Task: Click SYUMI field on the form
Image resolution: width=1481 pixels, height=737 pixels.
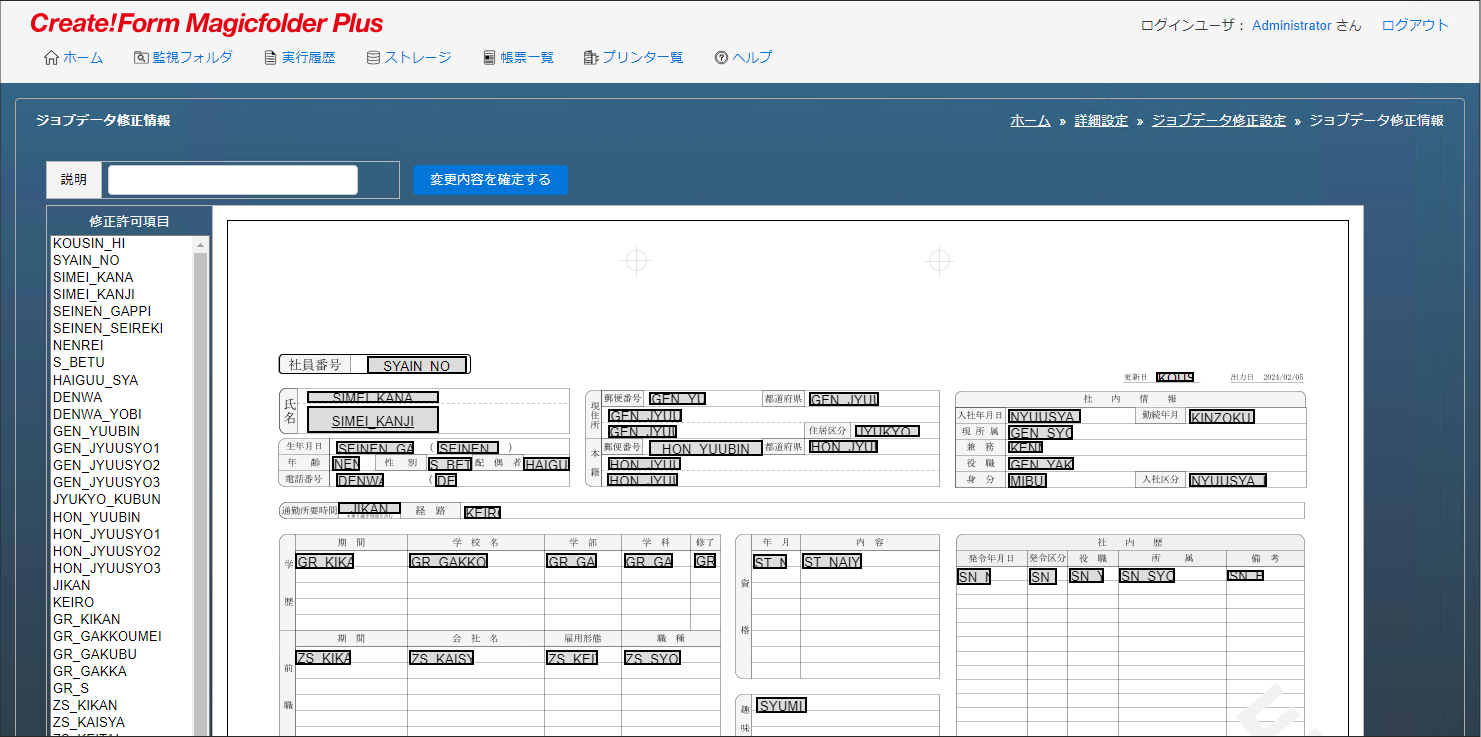Action: point(781,705)
